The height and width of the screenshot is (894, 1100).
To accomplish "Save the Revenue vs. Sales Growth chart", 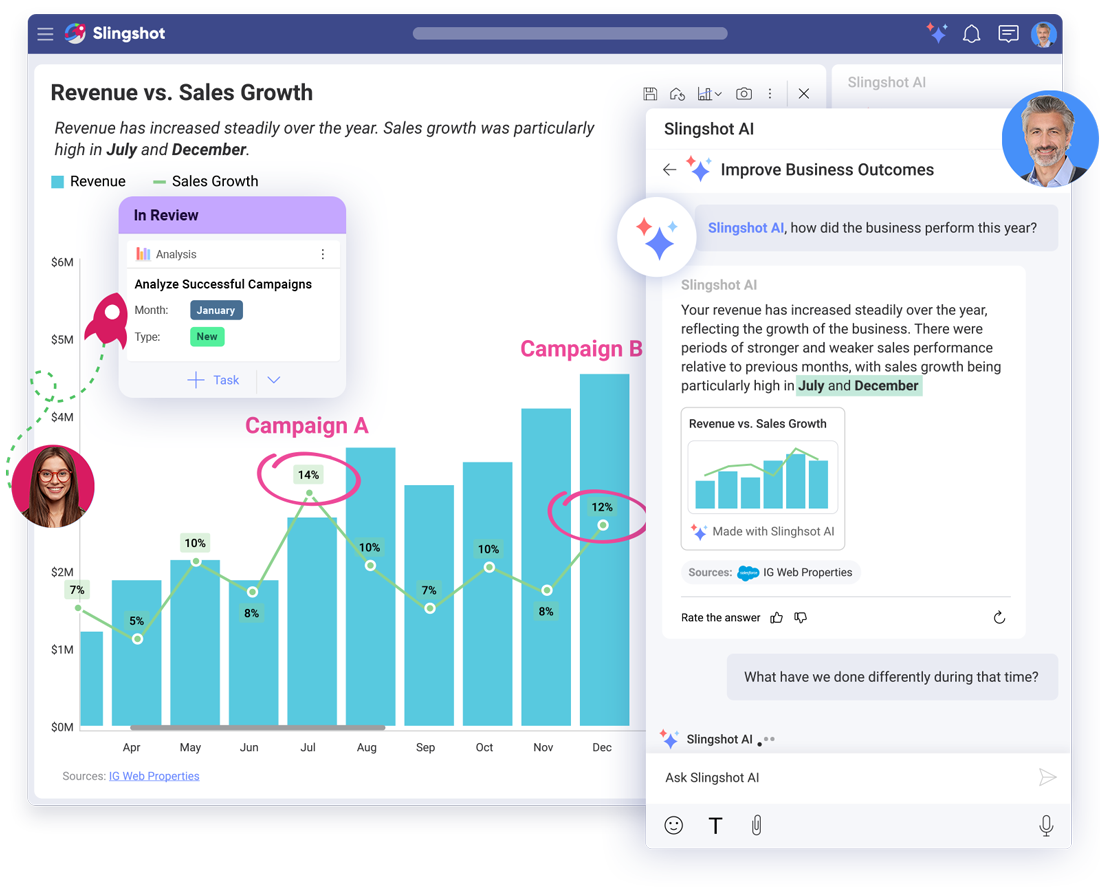I will [650, 93].
